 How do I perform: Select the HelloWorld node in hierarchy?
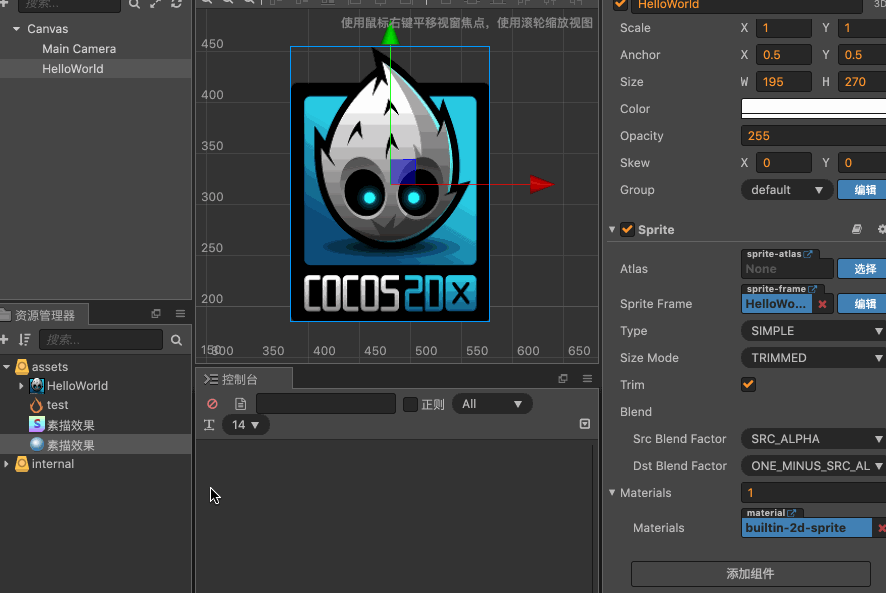point(73,68)
